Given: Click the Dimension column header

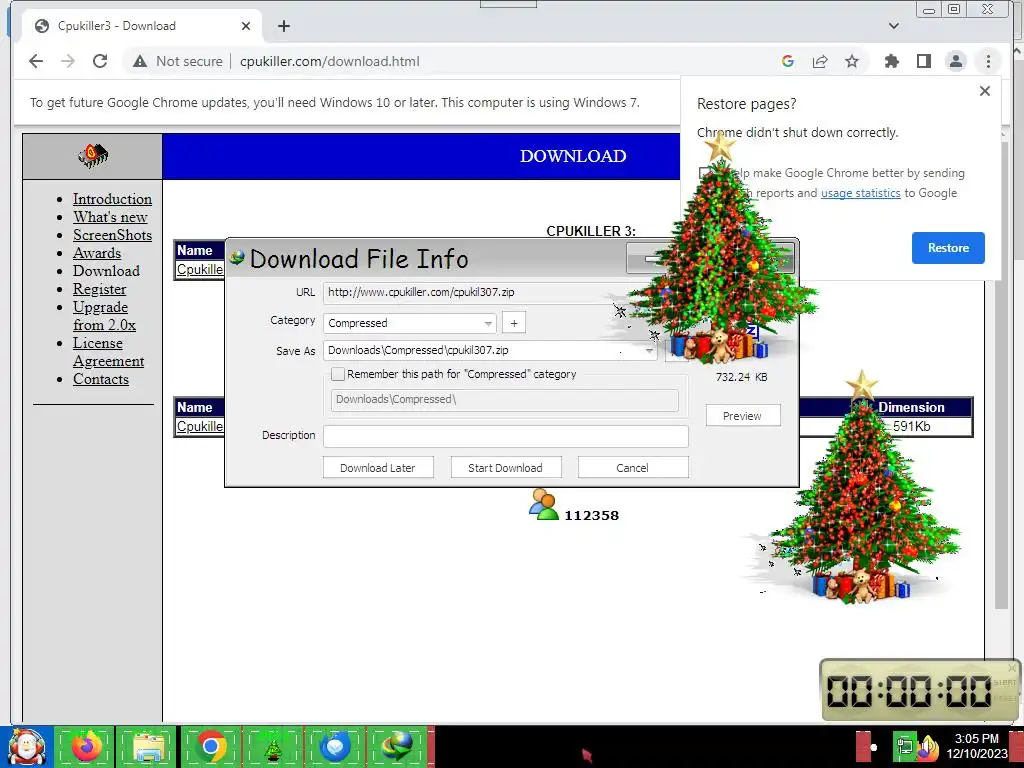Looking at the screenshot, I should (912, 408).
